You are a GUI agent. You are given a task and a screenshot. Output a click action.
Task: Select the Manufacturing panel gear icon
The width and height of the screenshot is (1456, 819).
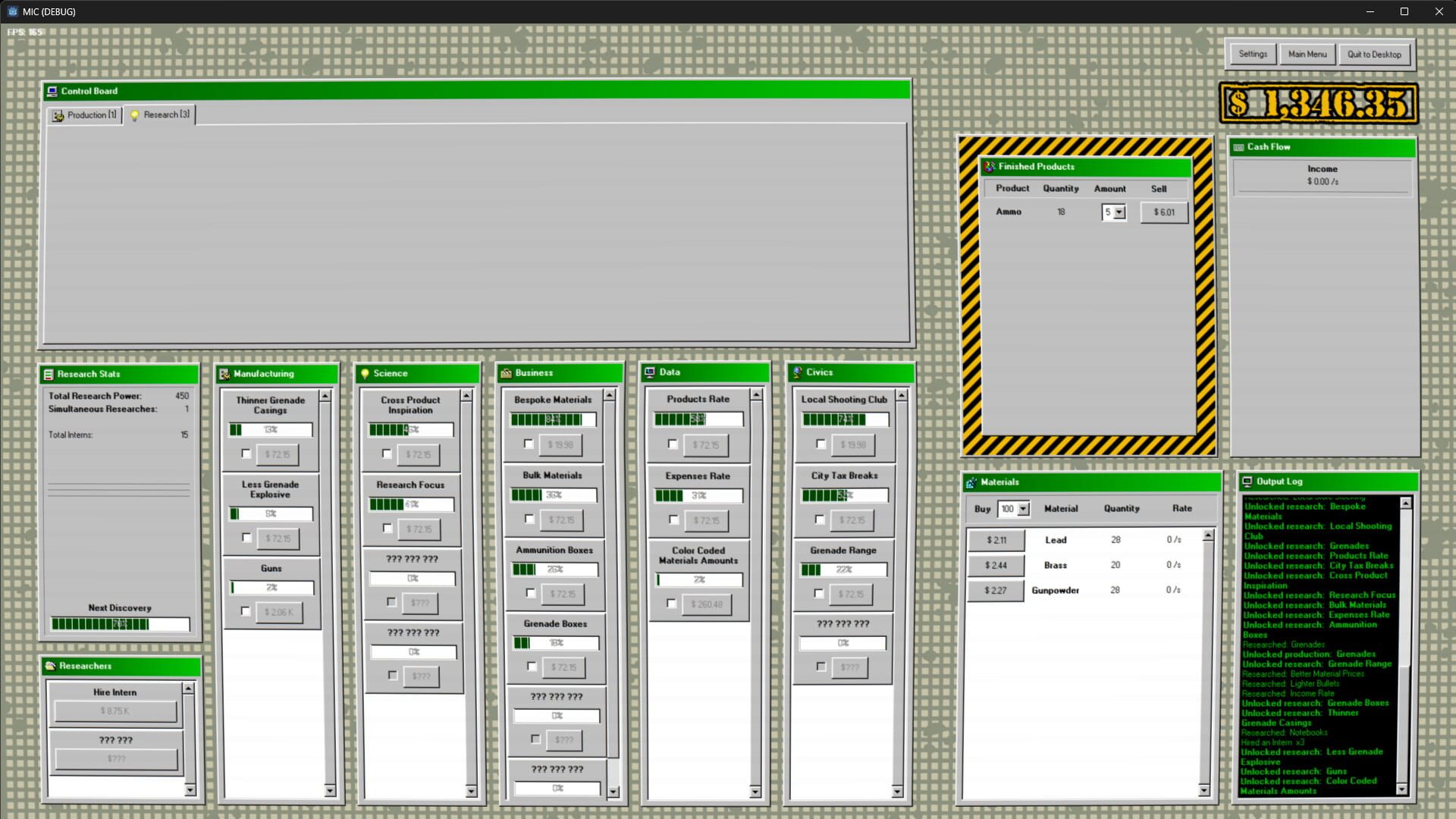coord(225,373)
